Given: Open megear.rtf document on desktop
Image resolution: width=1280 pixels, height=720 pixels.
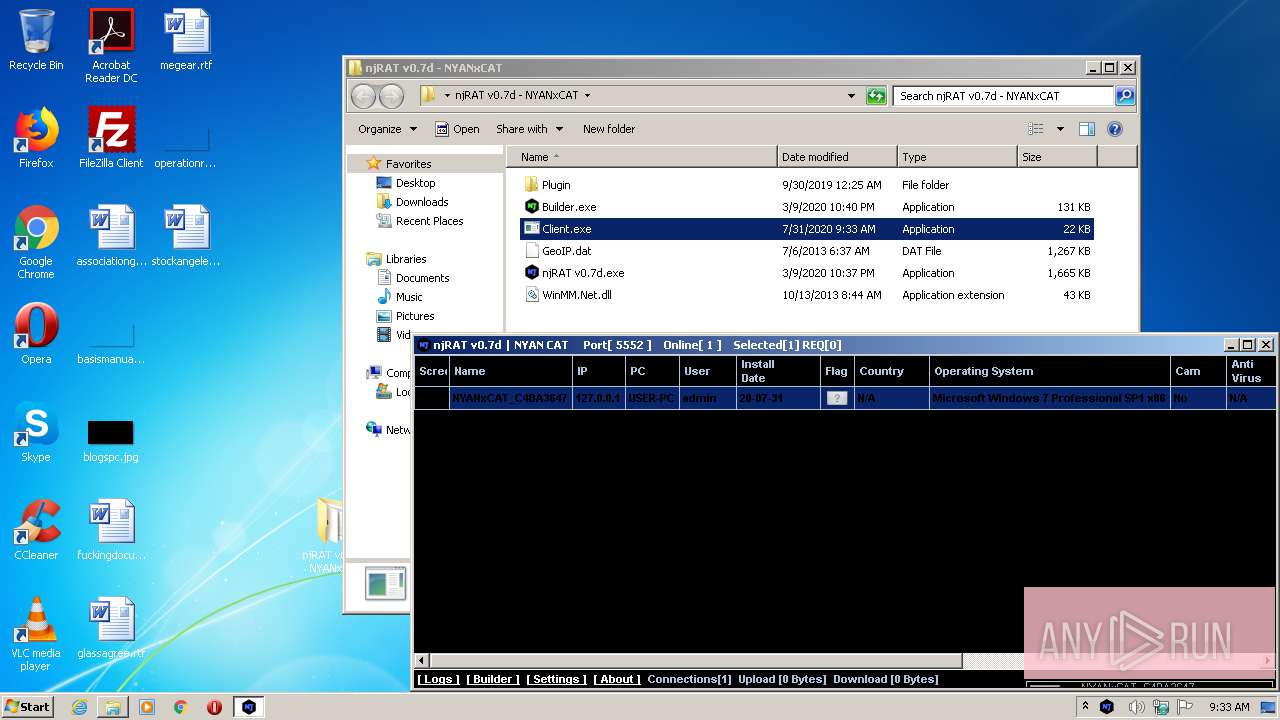Looking at the screenshot, I should 187,40.
